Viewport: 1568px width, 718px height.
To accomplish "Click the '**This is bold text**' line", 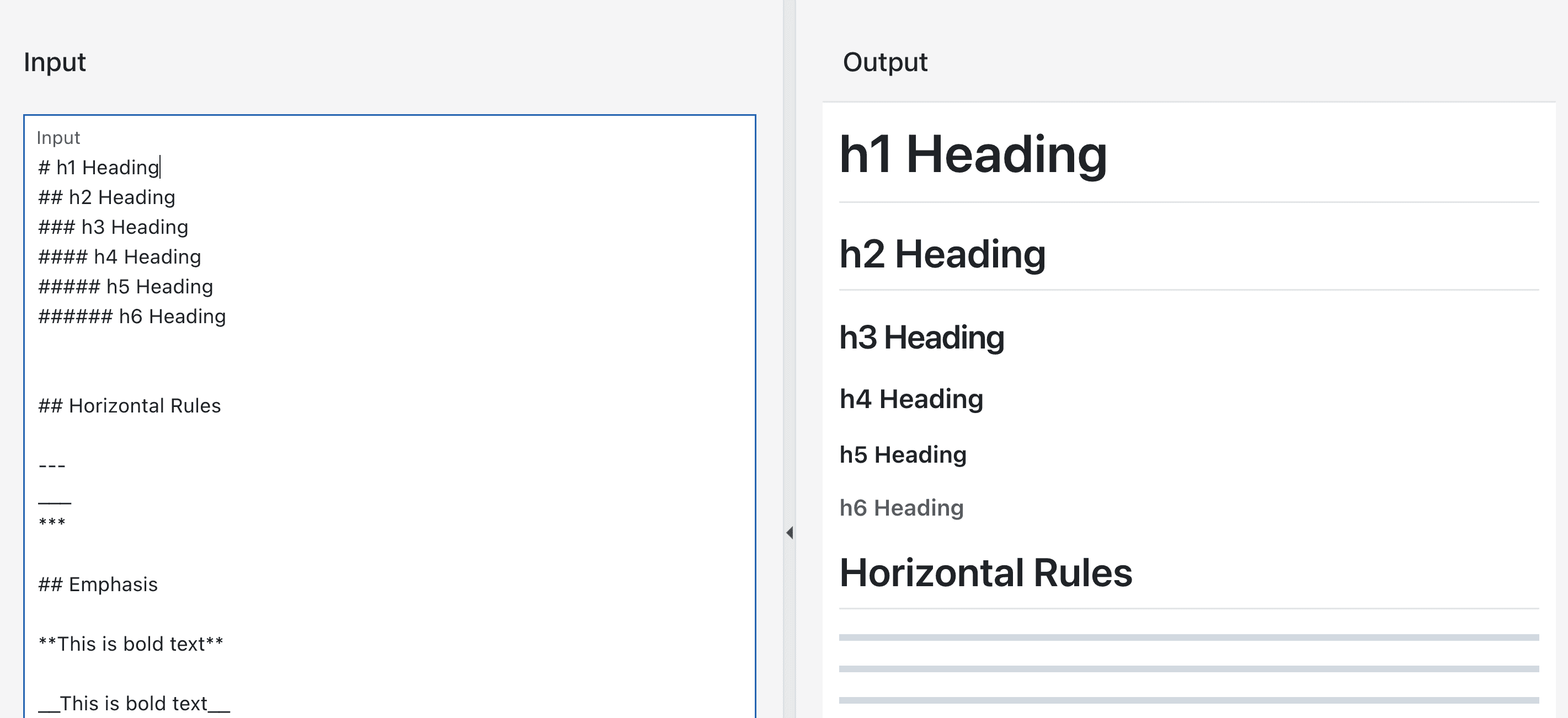I will point(131,643).
